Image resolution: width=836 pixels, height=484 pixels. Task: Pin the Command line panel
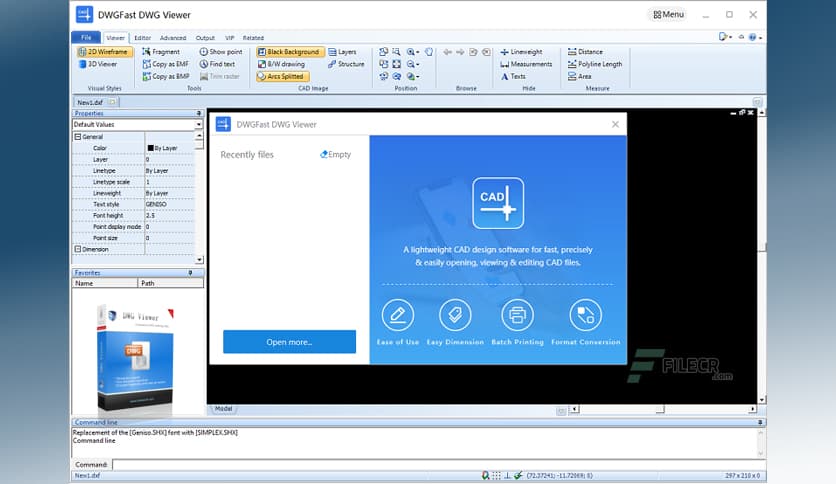760,422
